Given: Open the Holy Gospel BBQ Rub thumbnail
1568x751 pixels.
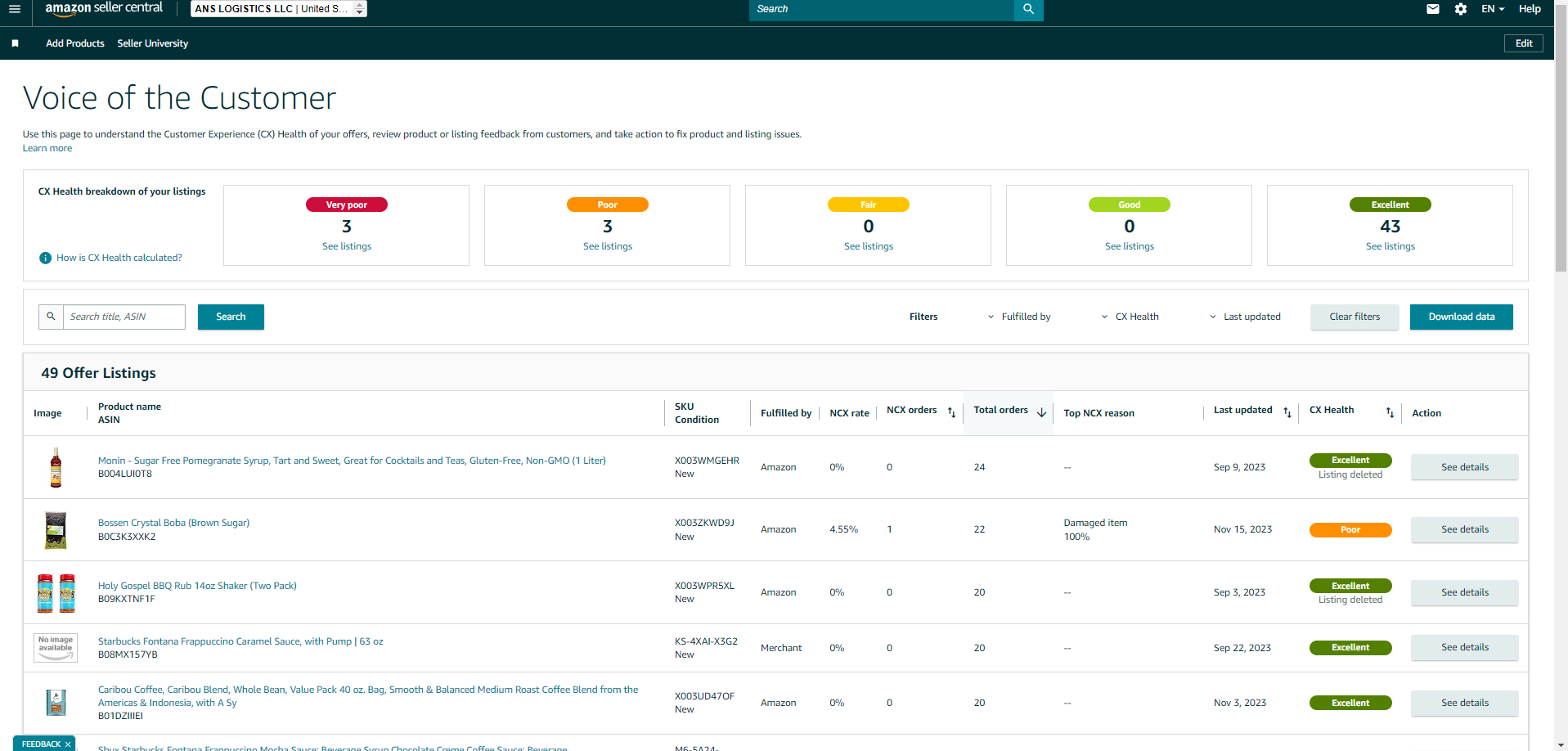Looking at the screenshot, I should pos(56,593).
